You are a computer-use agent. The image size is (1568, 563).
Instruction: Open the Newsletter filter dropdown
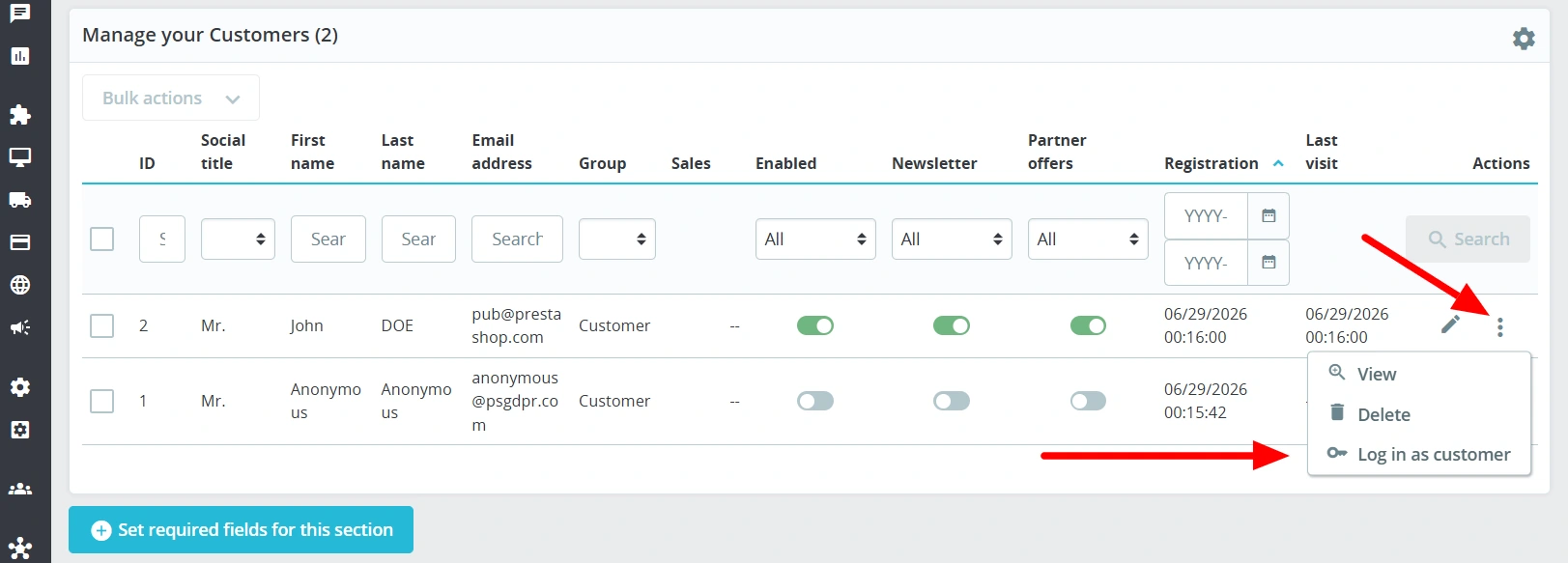pyautogui.click(x=952, y=239)
